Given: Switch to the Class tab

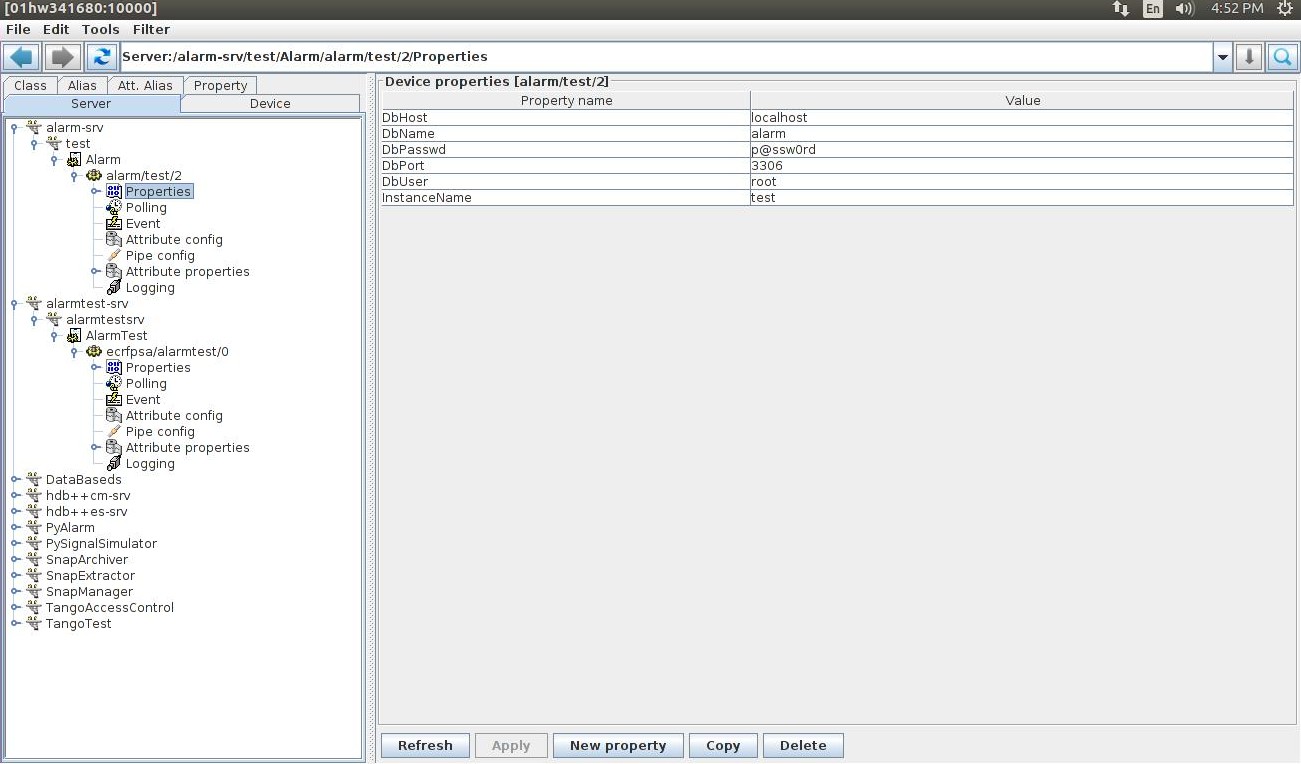Looking at the screenshot, I should point(30,86).
